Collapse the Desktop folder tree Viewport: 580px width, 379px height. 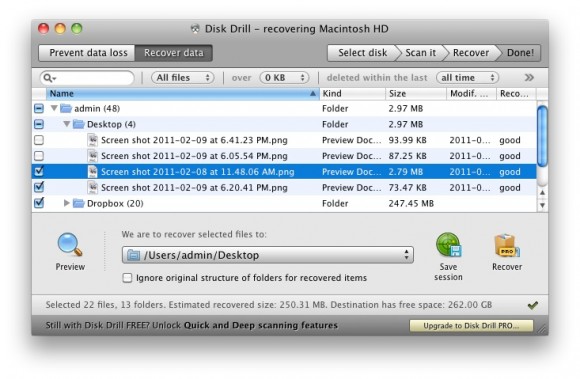pos(67,124)
